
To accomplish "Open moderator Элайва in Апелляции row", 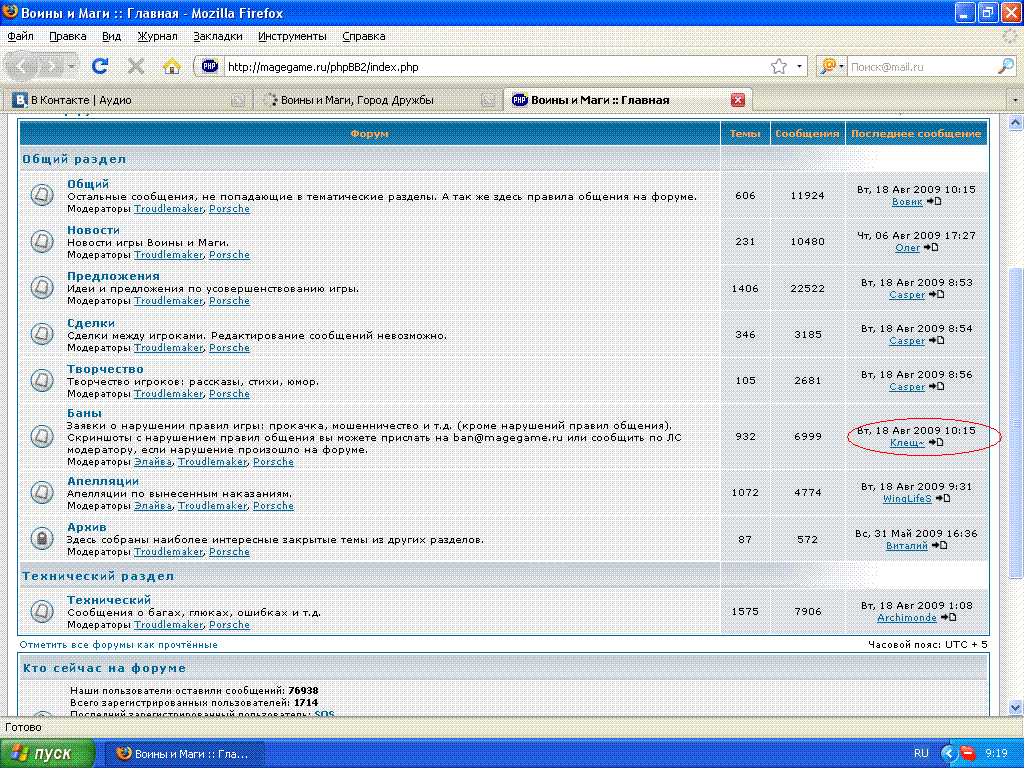I will click(153, 505).
